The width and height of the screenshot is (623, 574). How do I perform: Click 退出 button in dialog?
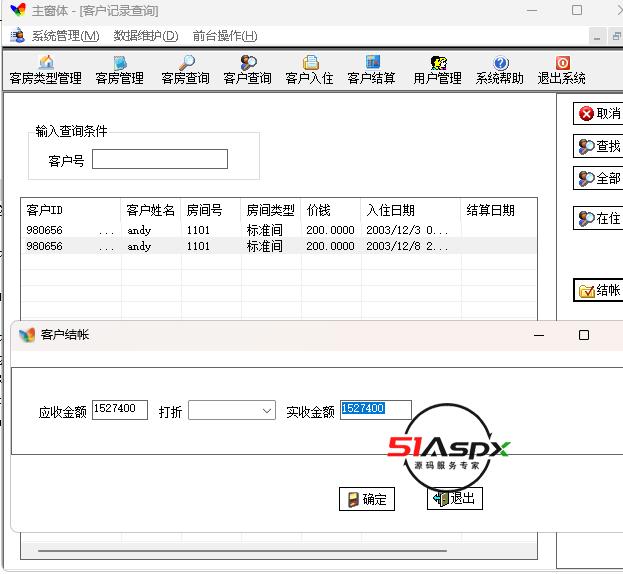click(x=455, y=499)
